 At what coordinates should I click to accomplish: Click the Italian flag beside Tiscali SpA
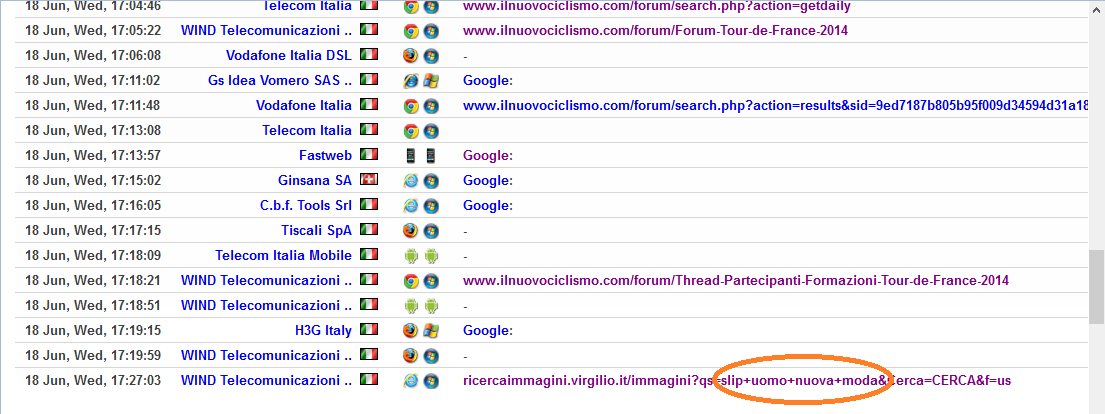(369, 229)
